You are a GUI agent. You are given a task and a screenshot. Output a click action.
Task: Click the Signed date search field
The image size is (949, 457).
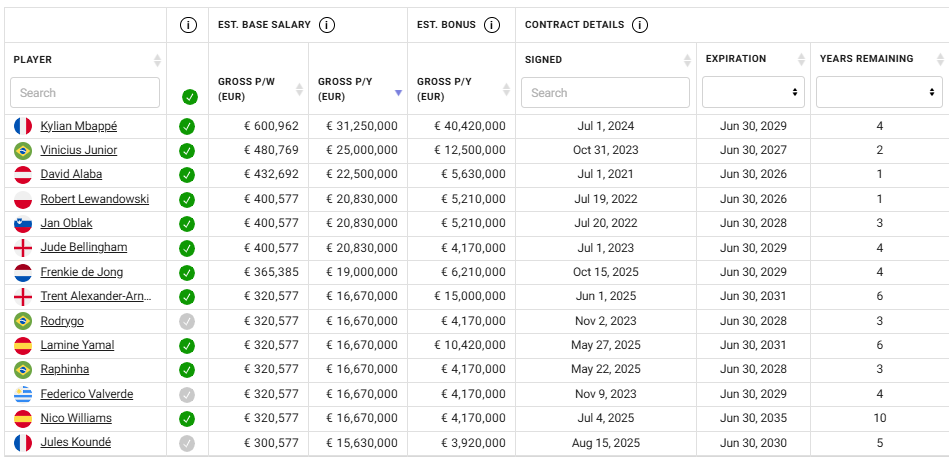(605, 93)
